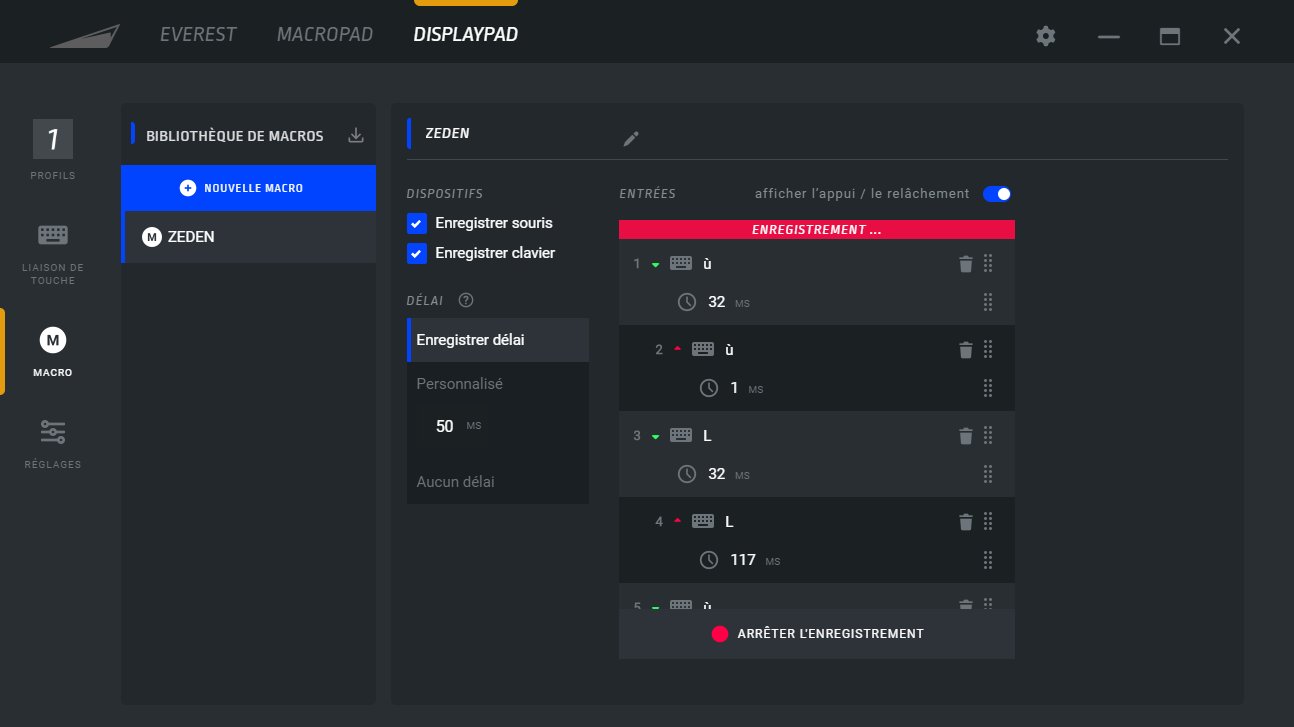Select the Aucun délai option
This screenshot has height=727, width=1294.
click(456, 482)
